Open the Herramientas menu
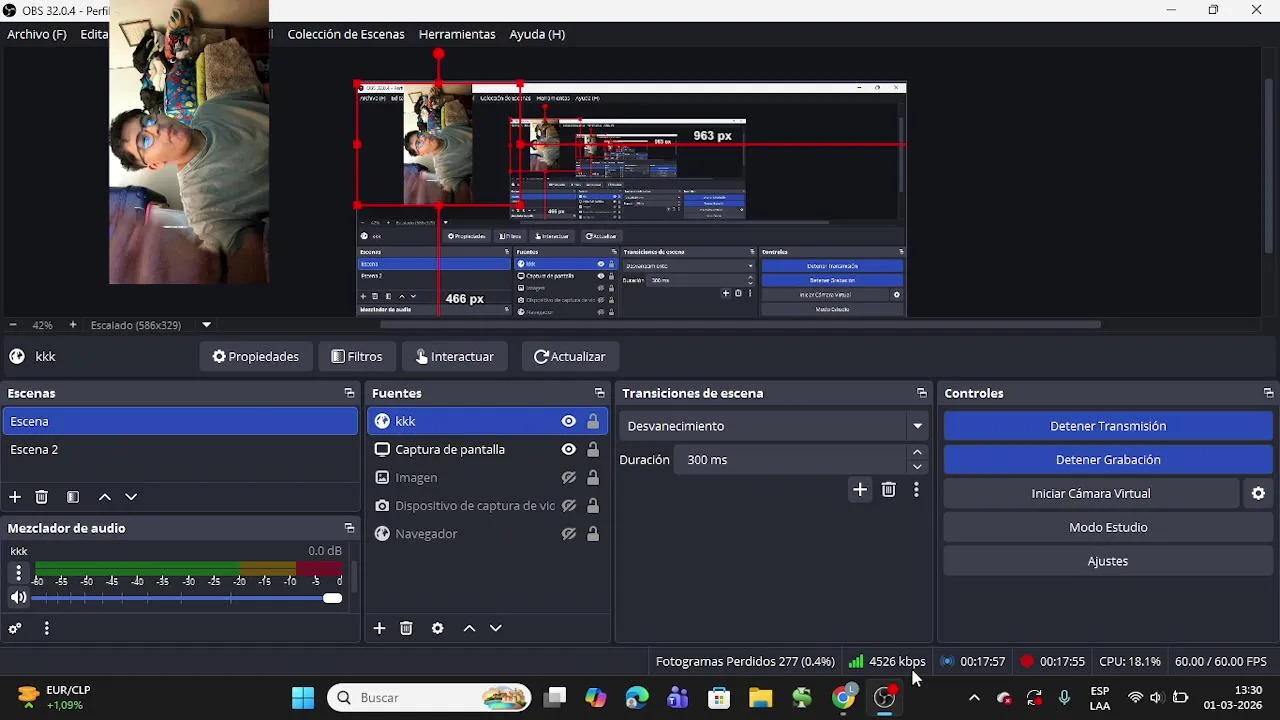1280x720 pixels. point(457,34)
